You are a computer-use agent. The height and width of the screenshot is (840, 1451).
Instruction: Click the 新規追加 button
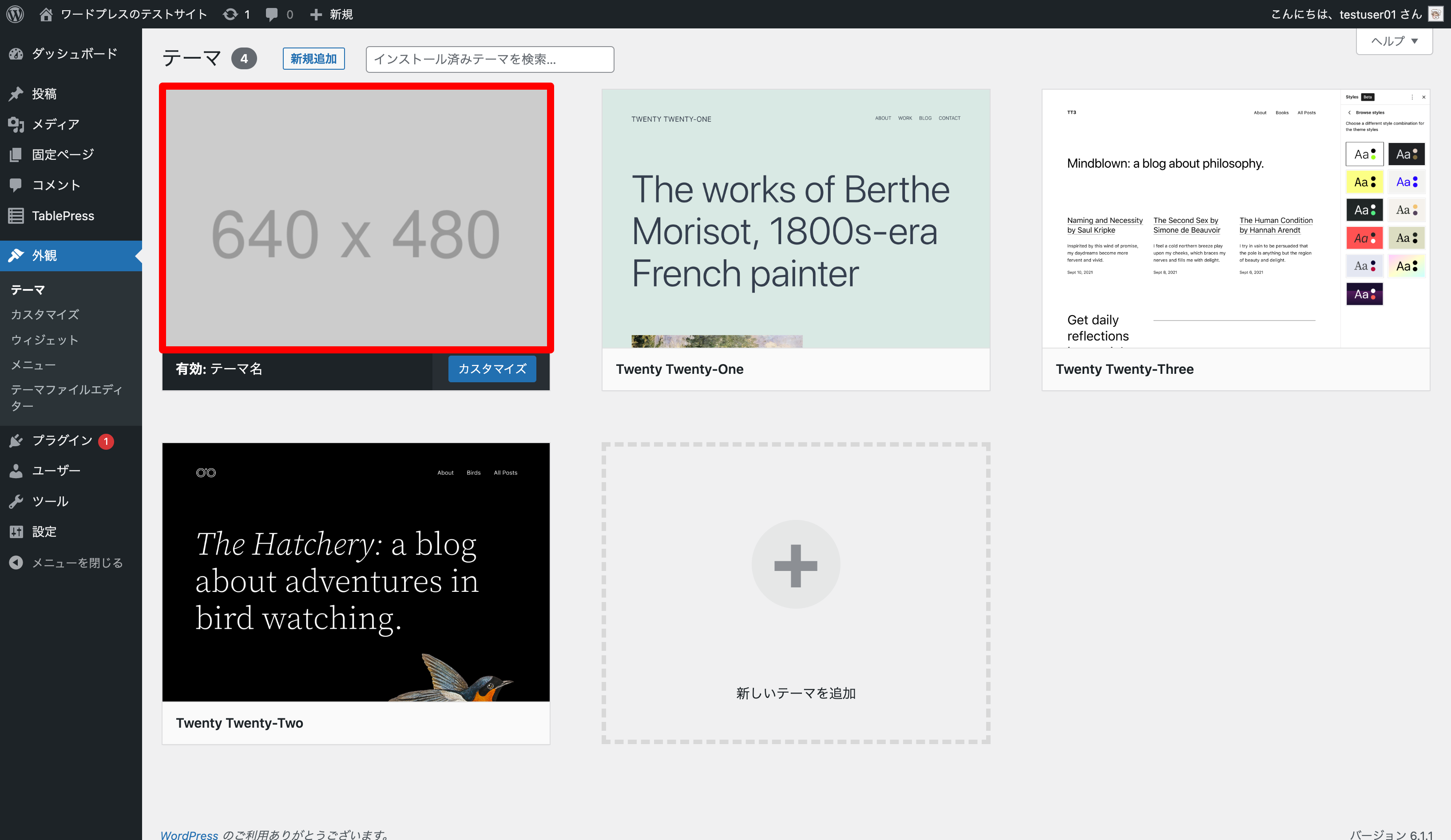point(313,59)
